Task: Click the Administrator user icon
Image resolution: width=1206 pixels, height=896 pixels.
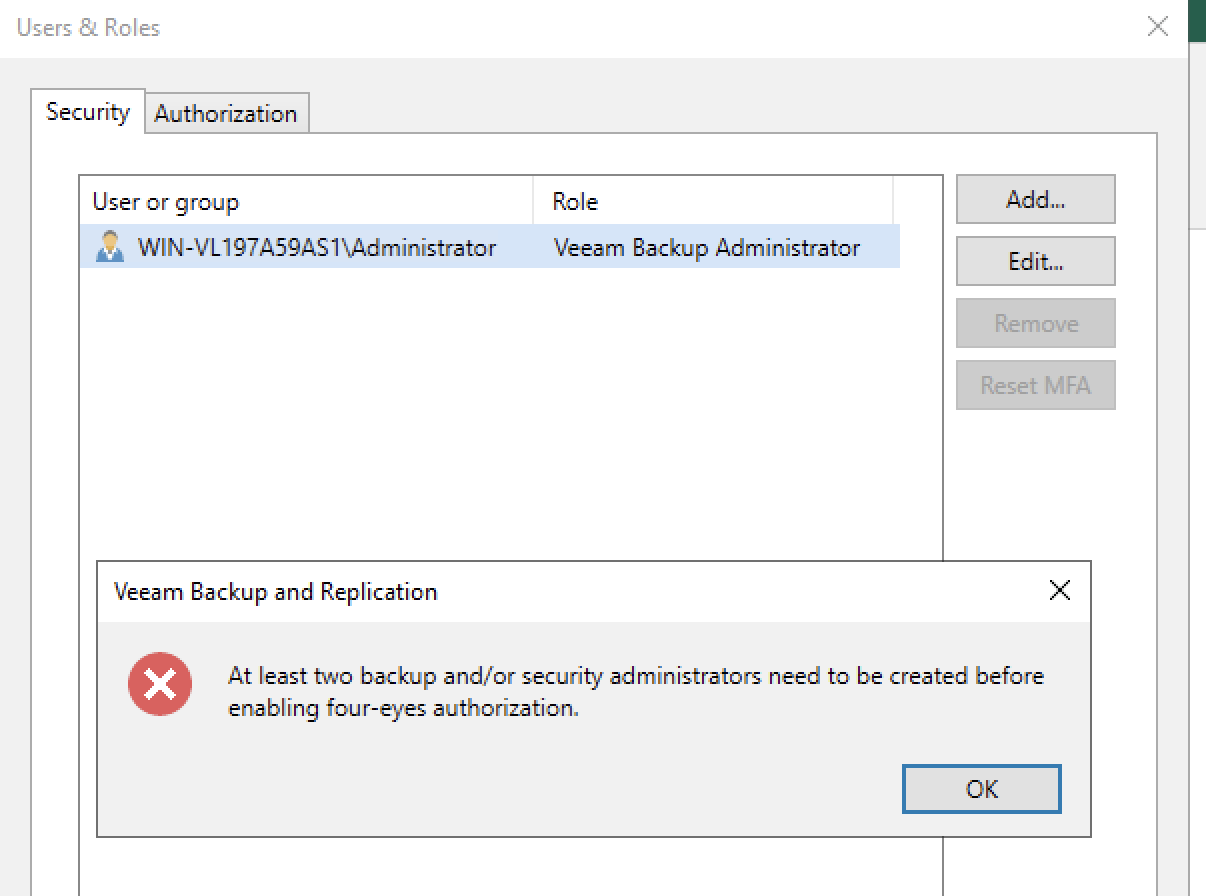Action: pos(110,247)
